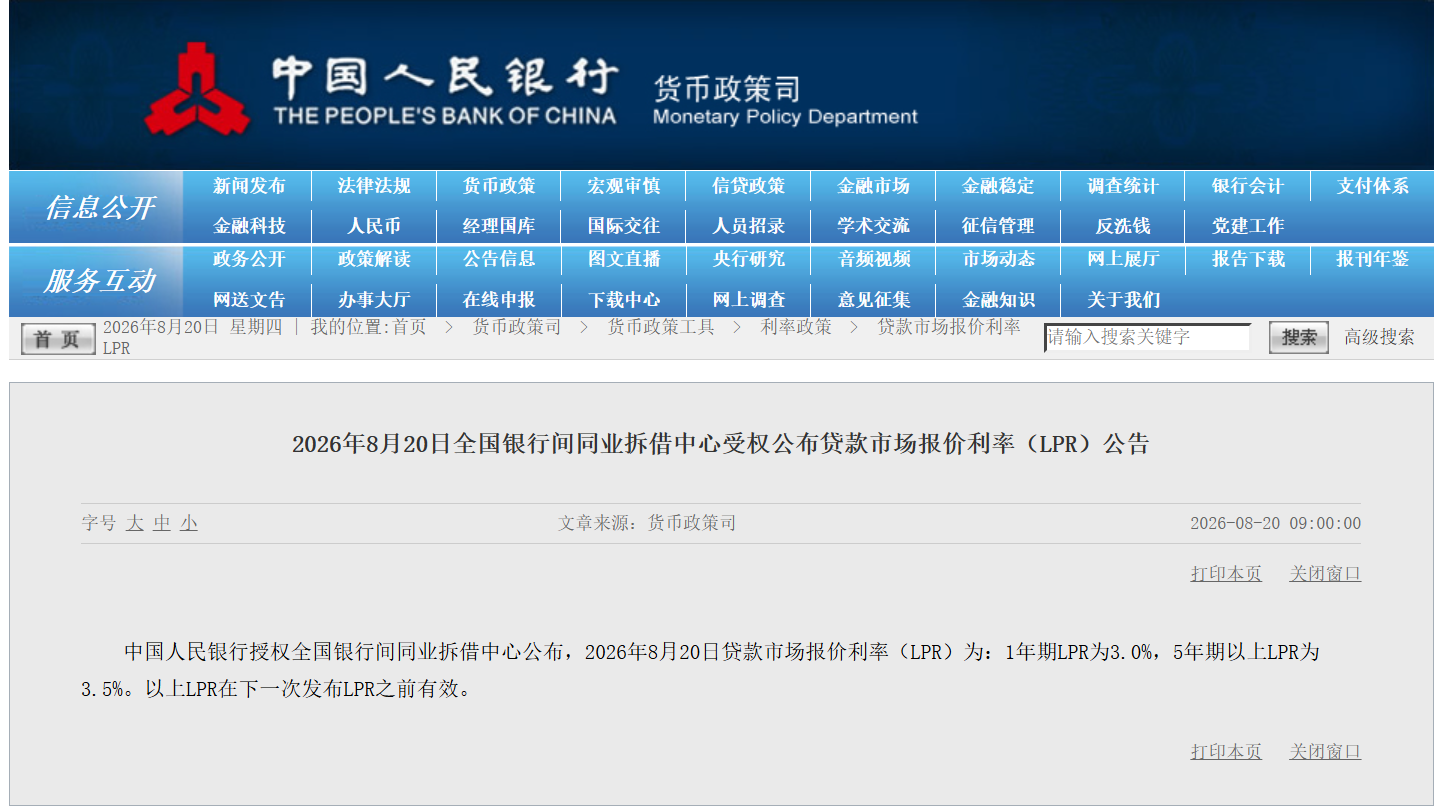Click the 文章来源:货币政策司 text

click(647, 523)
